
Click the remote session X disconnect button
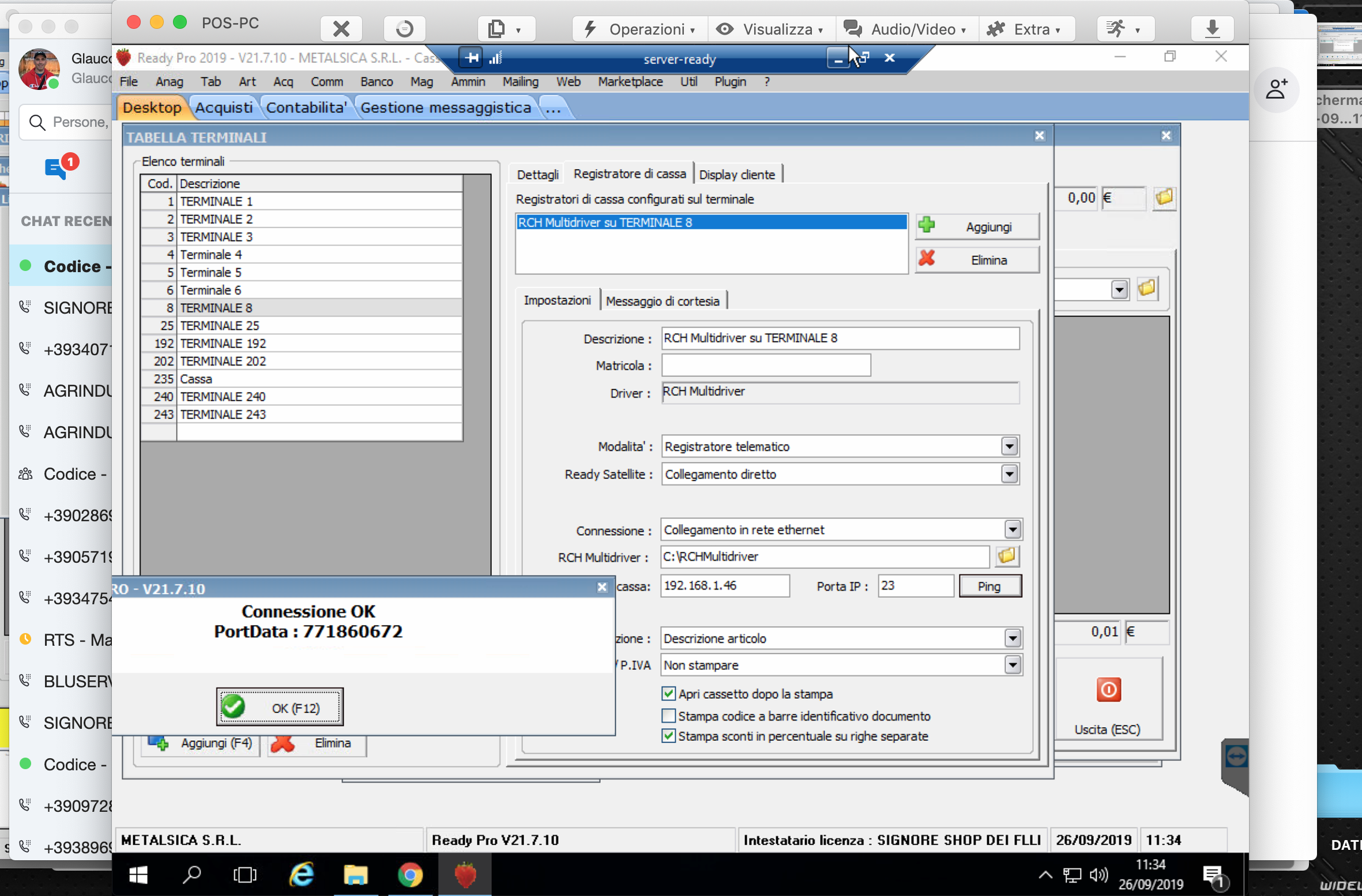tap(341, 28)
